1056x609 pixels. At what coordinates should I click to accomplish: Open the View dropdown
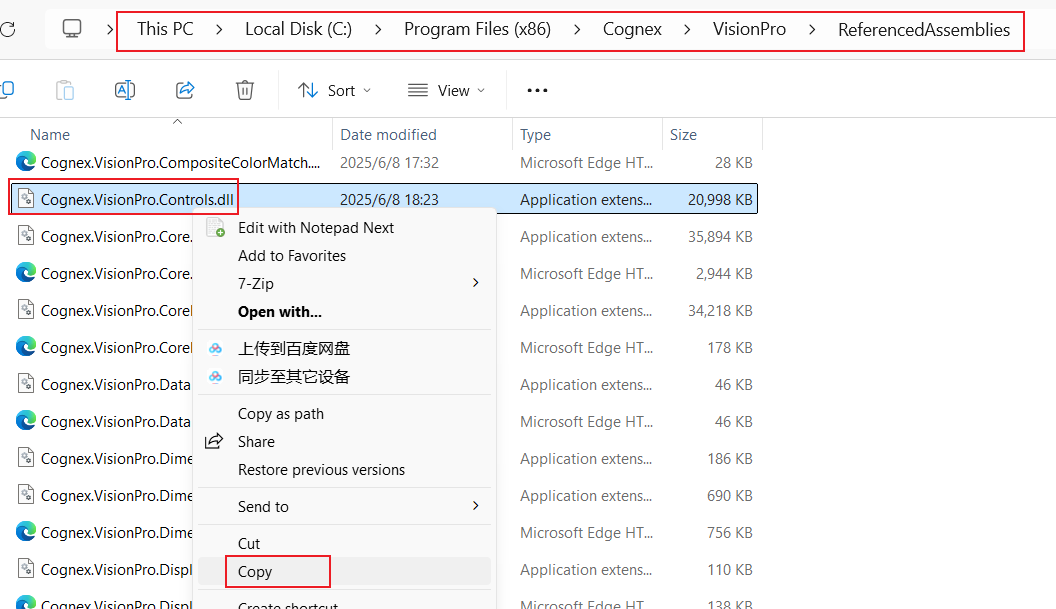[x=447, y=90]
